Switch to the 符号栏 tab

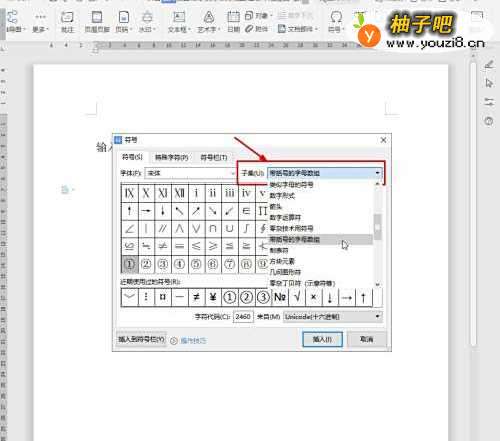coord(214,157)
